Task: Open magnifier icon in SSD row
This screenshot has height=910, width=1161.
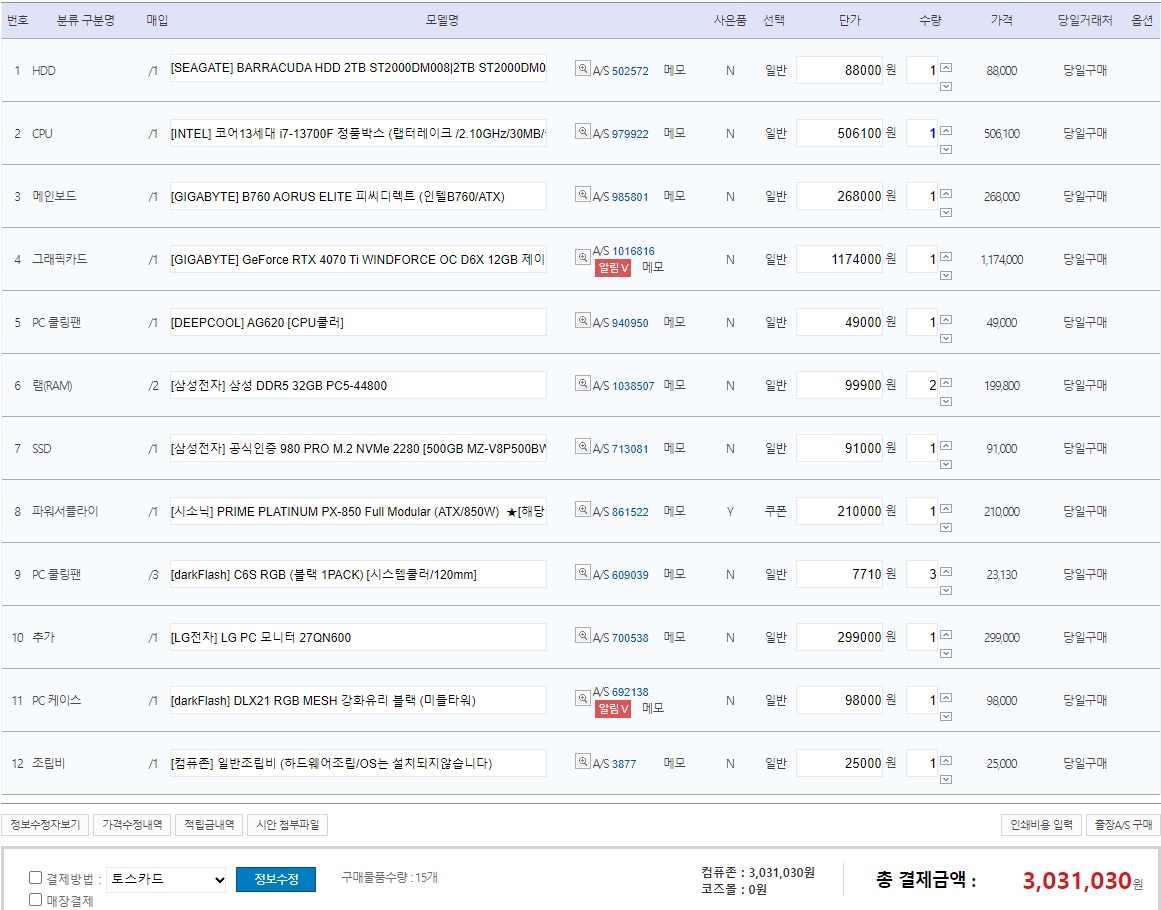Action: tap(583, 446)
